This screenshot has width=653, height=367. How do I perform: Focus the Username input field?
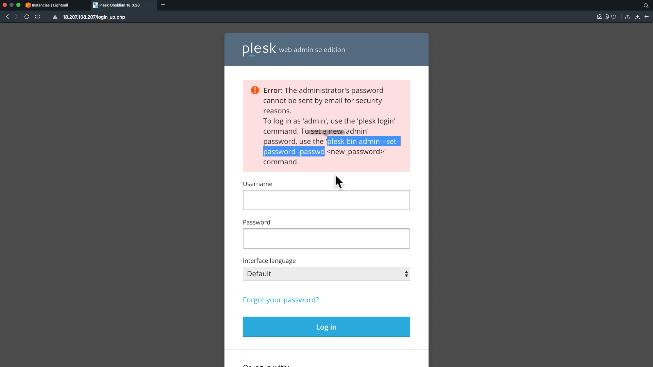tap(326, 200)
